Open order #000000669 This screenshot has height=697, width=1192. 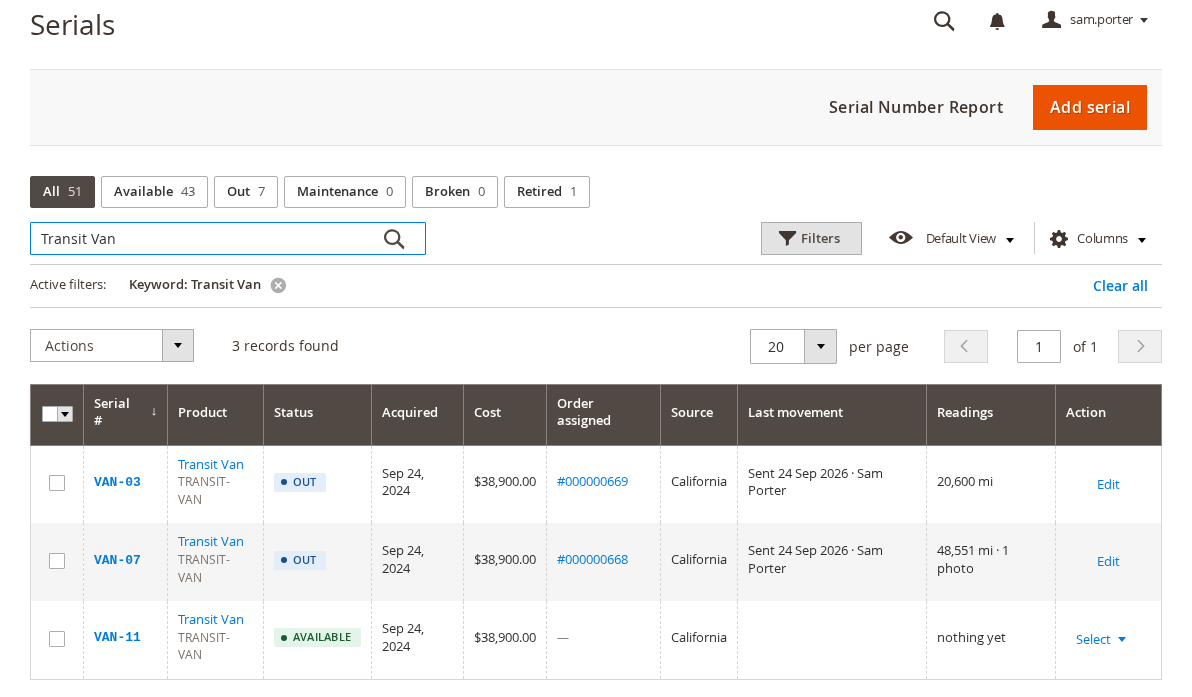click(x=592, y=482)
